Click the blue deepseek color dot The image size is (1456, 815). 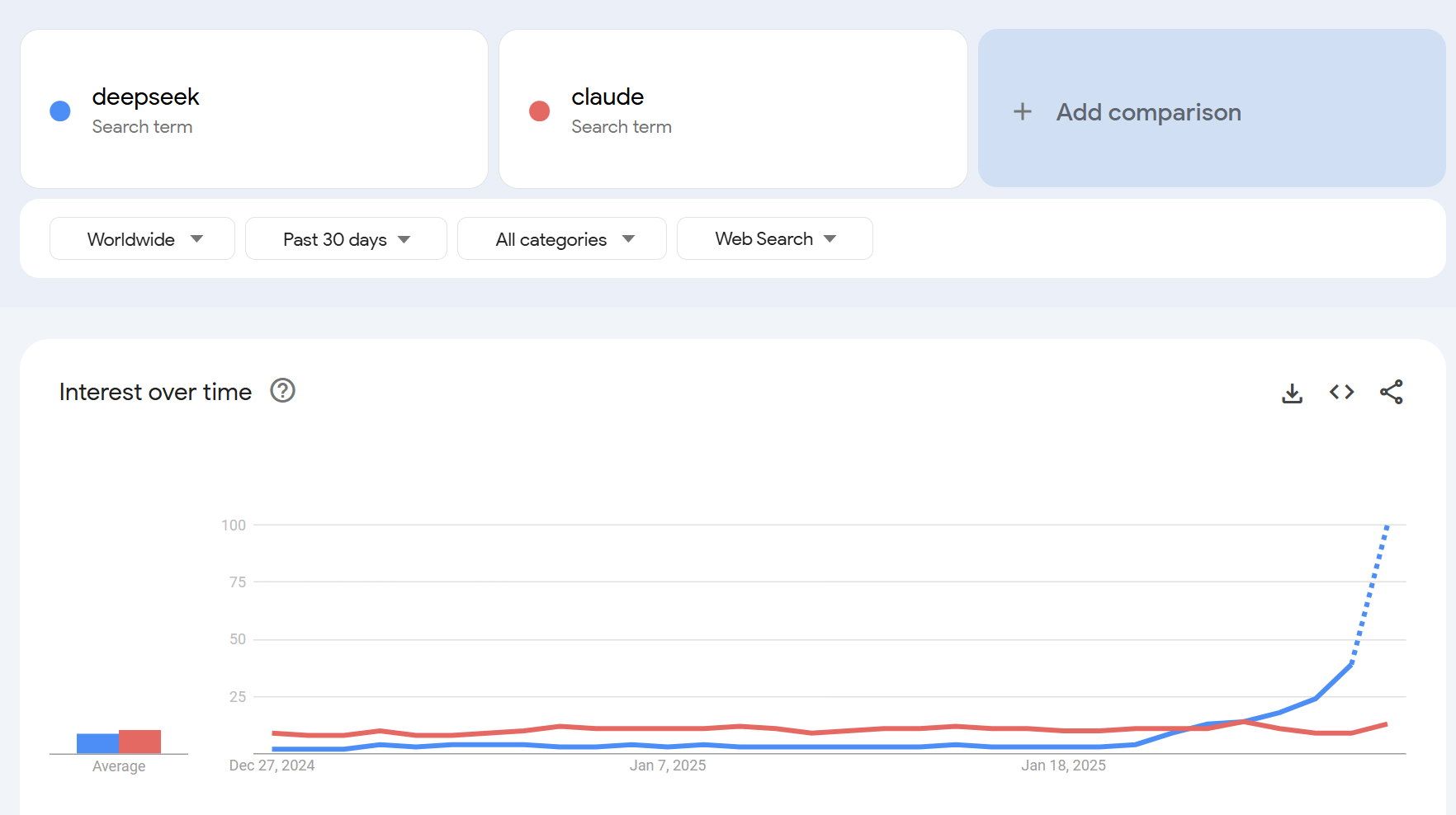(x=60, y=111)
